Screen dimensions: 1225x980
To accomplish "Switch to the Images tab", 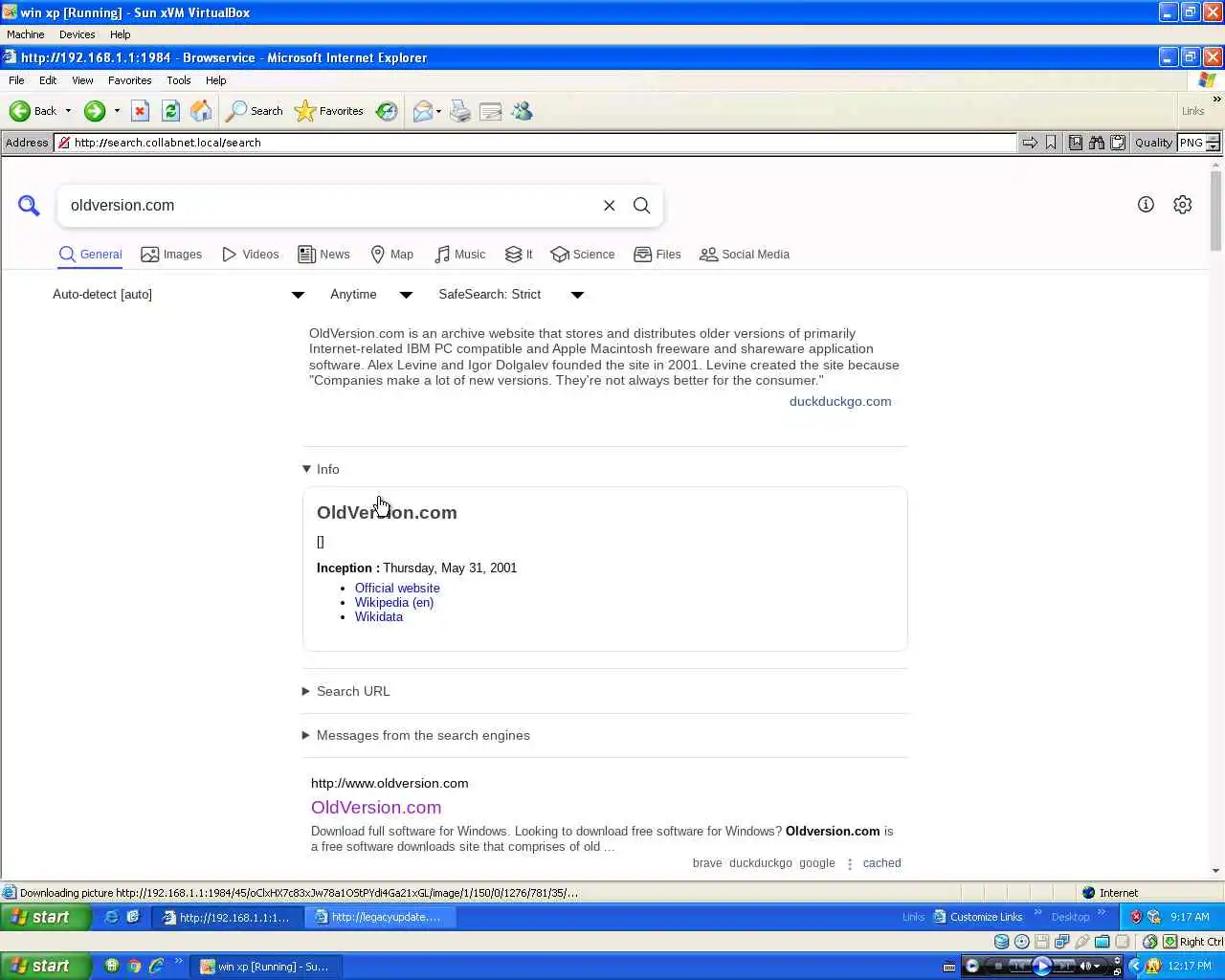I will (171, 255).
